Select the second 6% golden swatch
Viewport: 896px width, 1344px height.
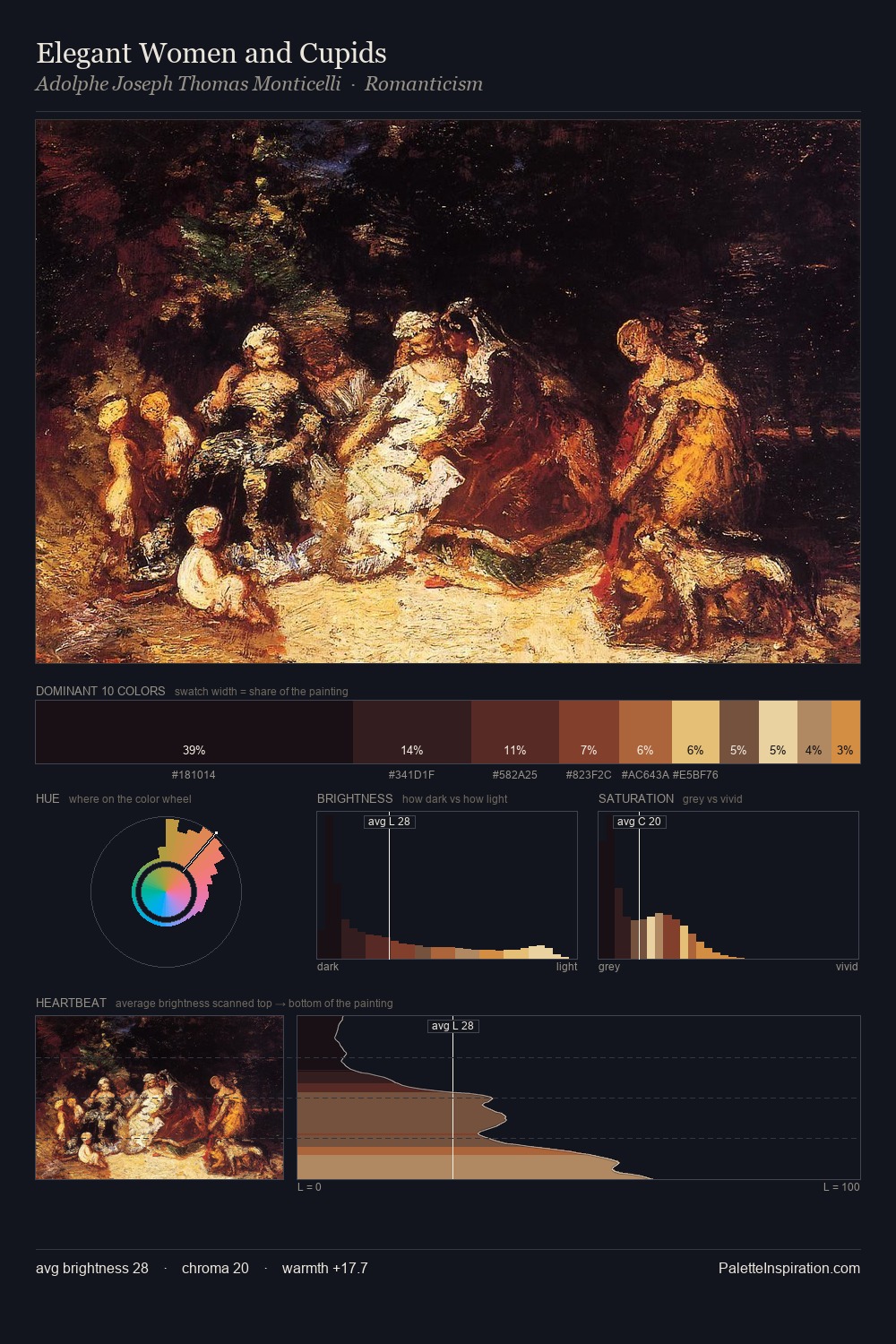pos(695,732)
